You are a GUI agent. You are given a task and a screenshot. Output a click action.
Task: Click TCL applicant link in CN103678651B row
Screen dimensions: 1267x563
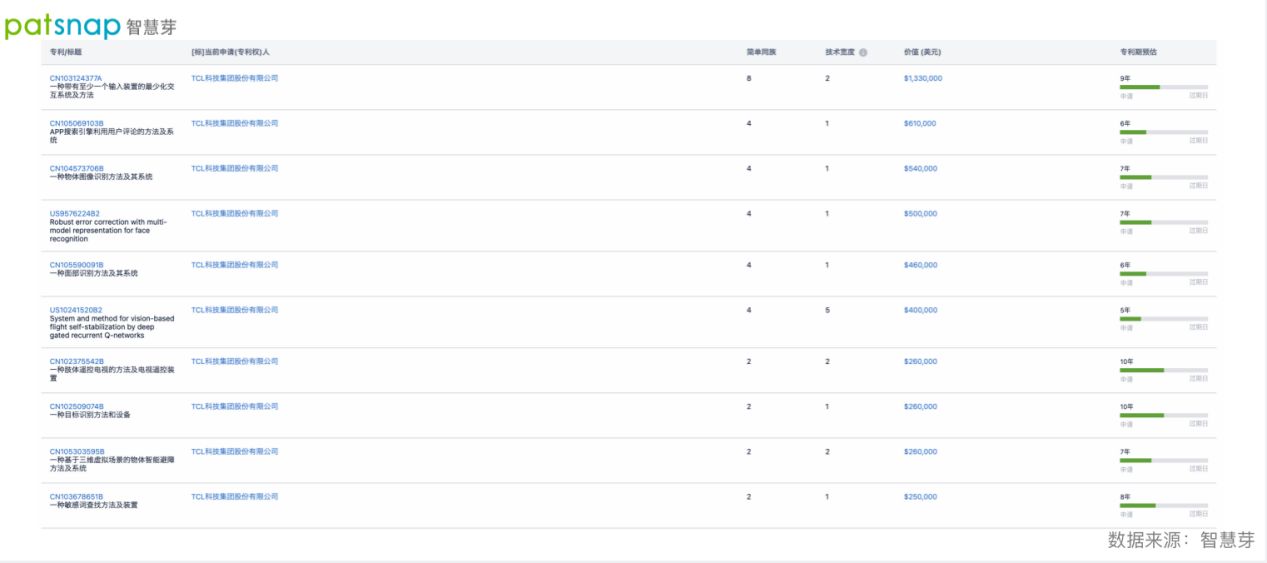235,496
